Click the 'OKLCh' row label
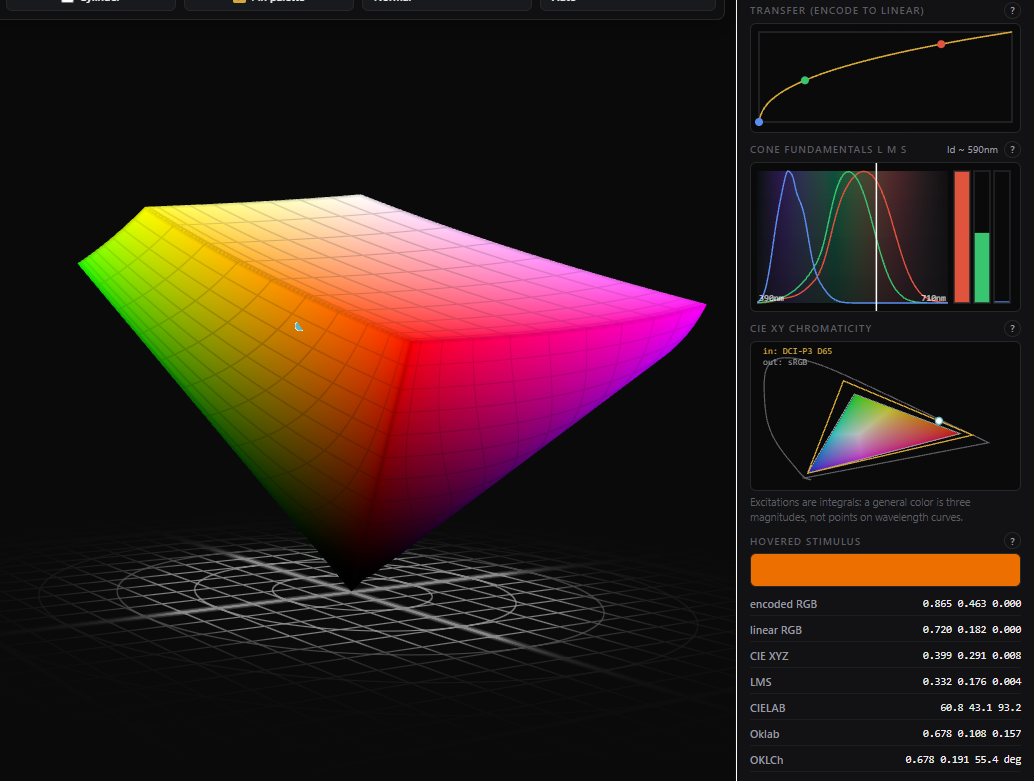This screenshot has height=781, width=1034. [x=766, y=761]
